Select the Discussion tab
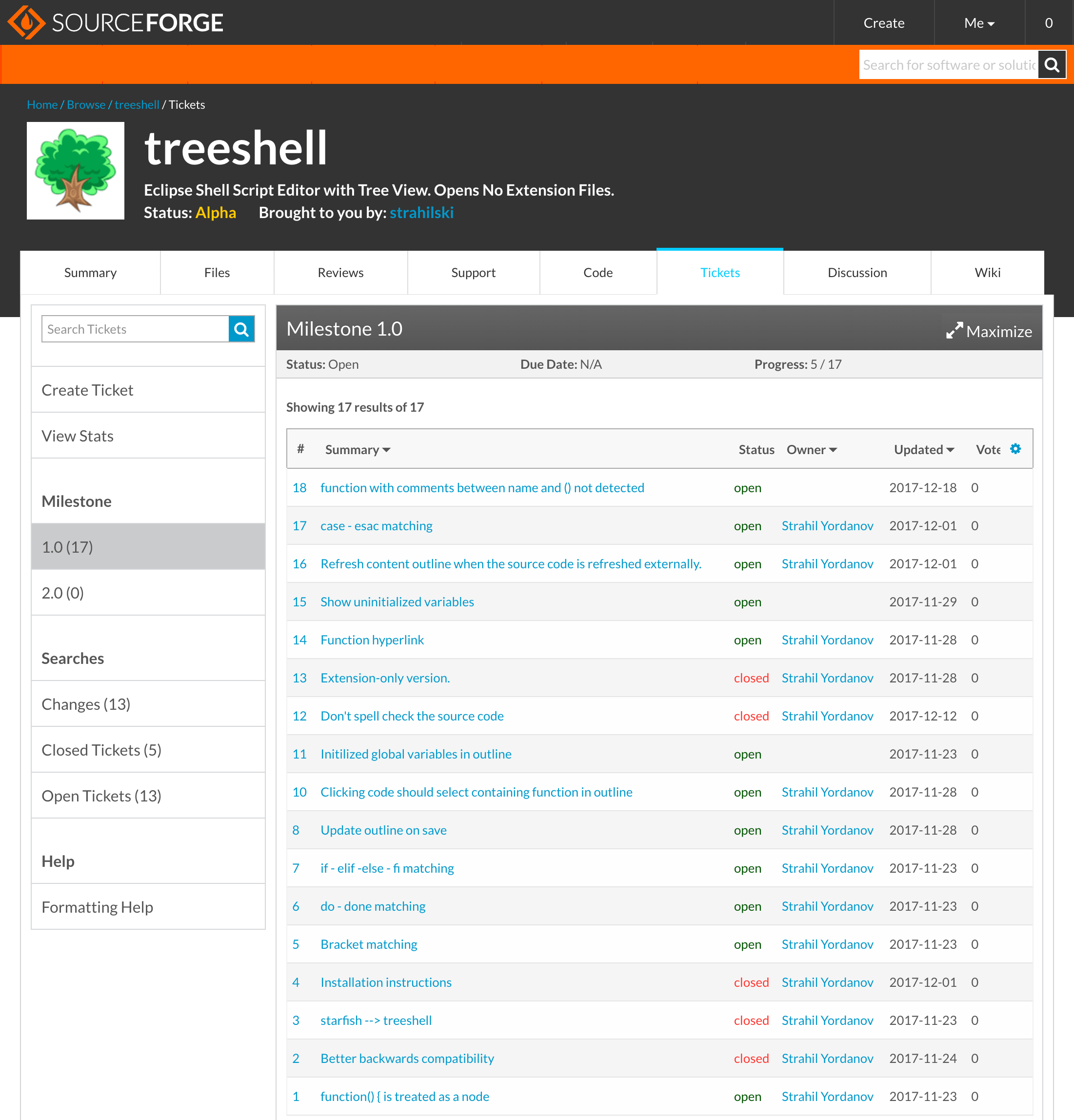This screenshot has width=1074, height=1120. pyautogui.click(x=857, y=271)
